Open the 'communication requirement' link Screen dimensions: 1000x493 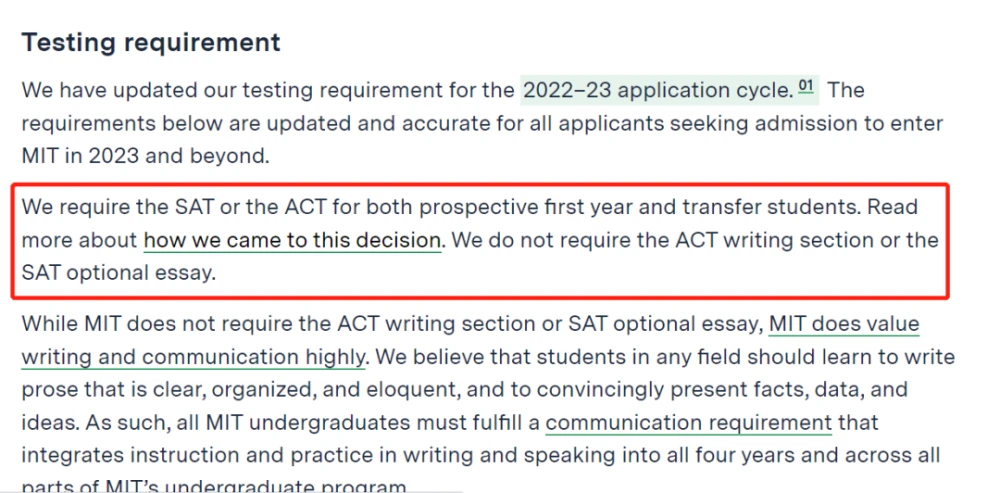coord(688,422)
